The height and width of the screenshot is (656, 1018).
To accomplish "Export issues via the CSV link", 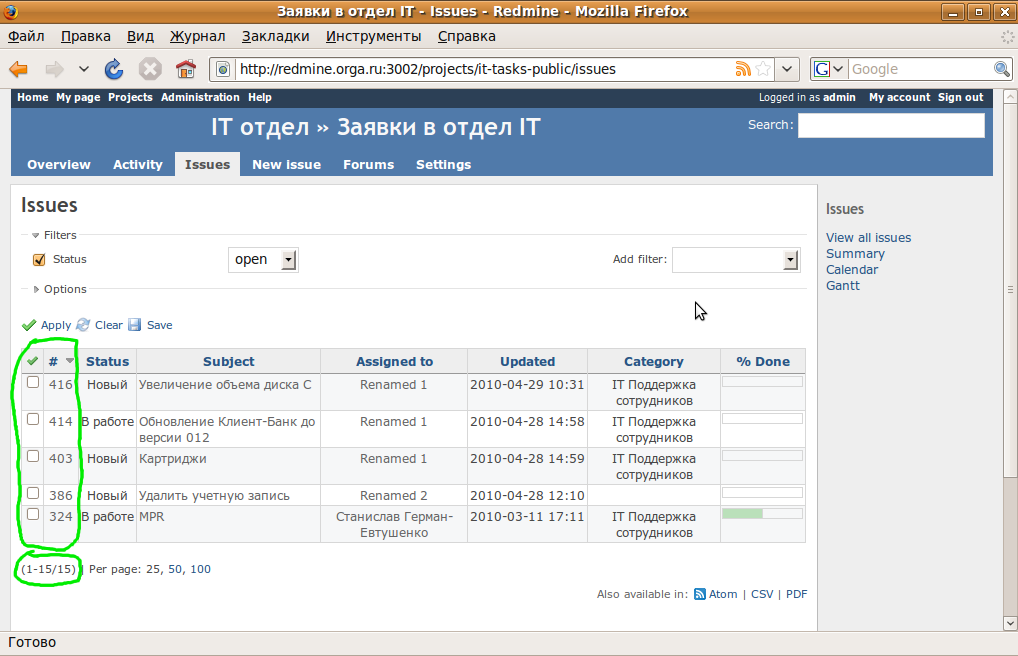I will (x=762, y=594).
